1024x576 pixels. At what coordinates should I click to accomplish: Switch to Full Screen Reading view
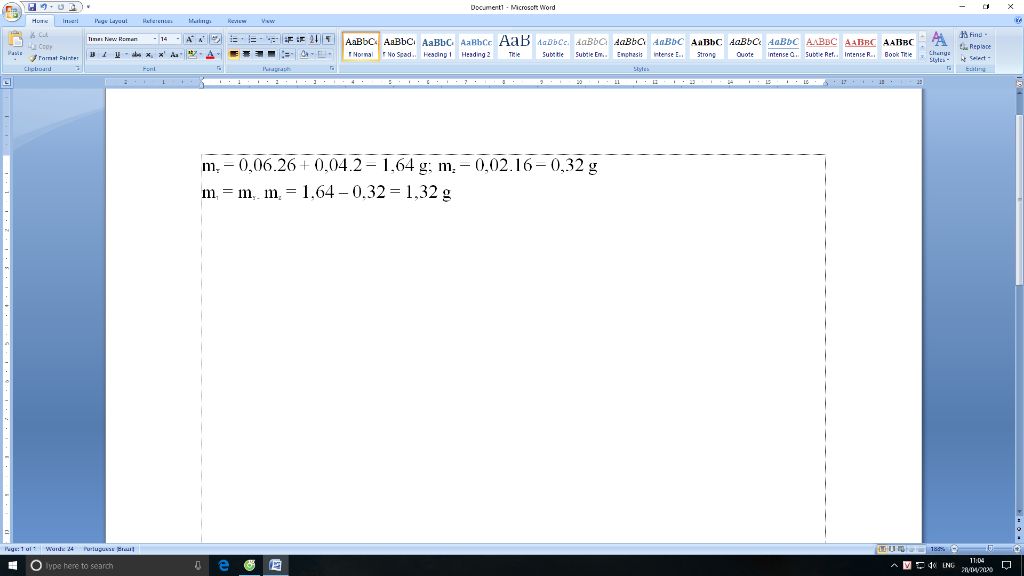click(891, 549)
